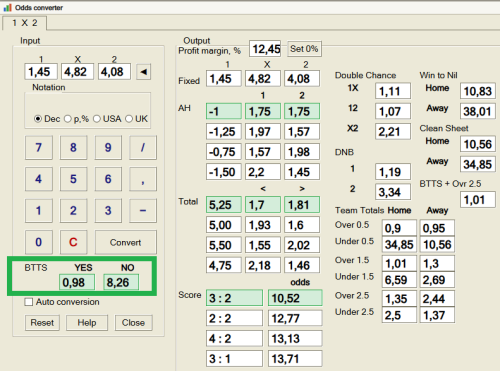Tap the minus key on keypad

pyautogui.click(x=143, y=211)
